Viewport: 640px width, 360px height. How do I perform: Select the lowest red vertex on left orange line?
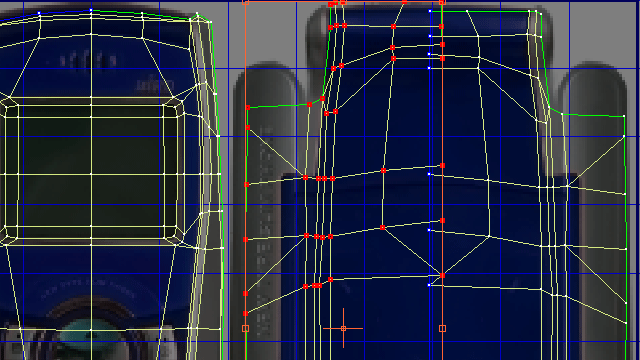[x=245, y=313]
